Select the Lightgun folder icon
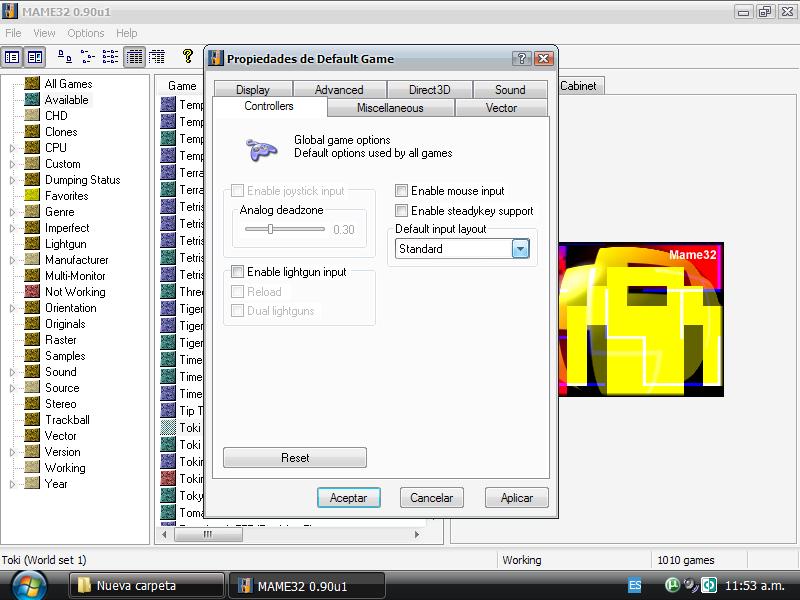 (32, 243)
